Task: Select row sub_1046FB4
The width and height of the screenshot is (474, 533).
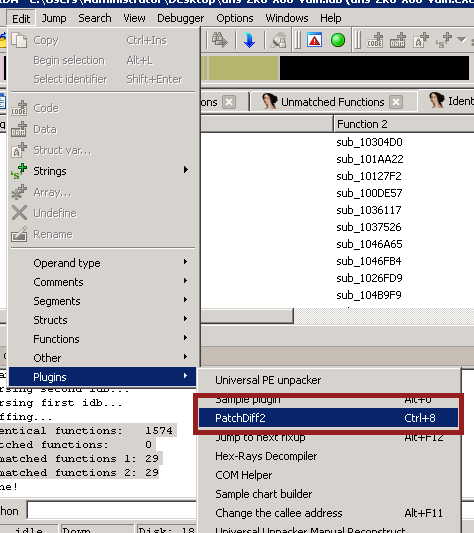Action: (369, 261)
